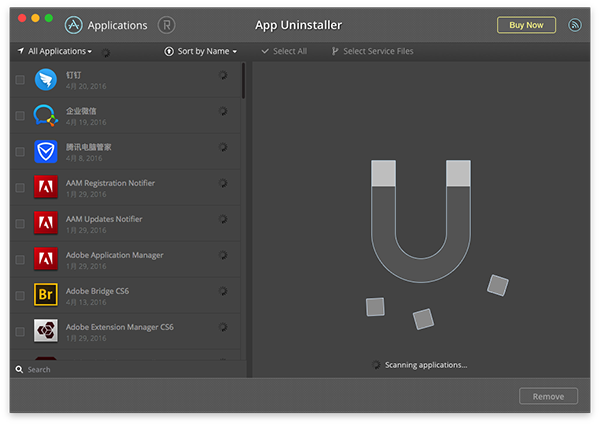Select Adobe Application Manager name
Image resolution: width=600 pixels, height=425 pixels.
(x=114, y=255)
